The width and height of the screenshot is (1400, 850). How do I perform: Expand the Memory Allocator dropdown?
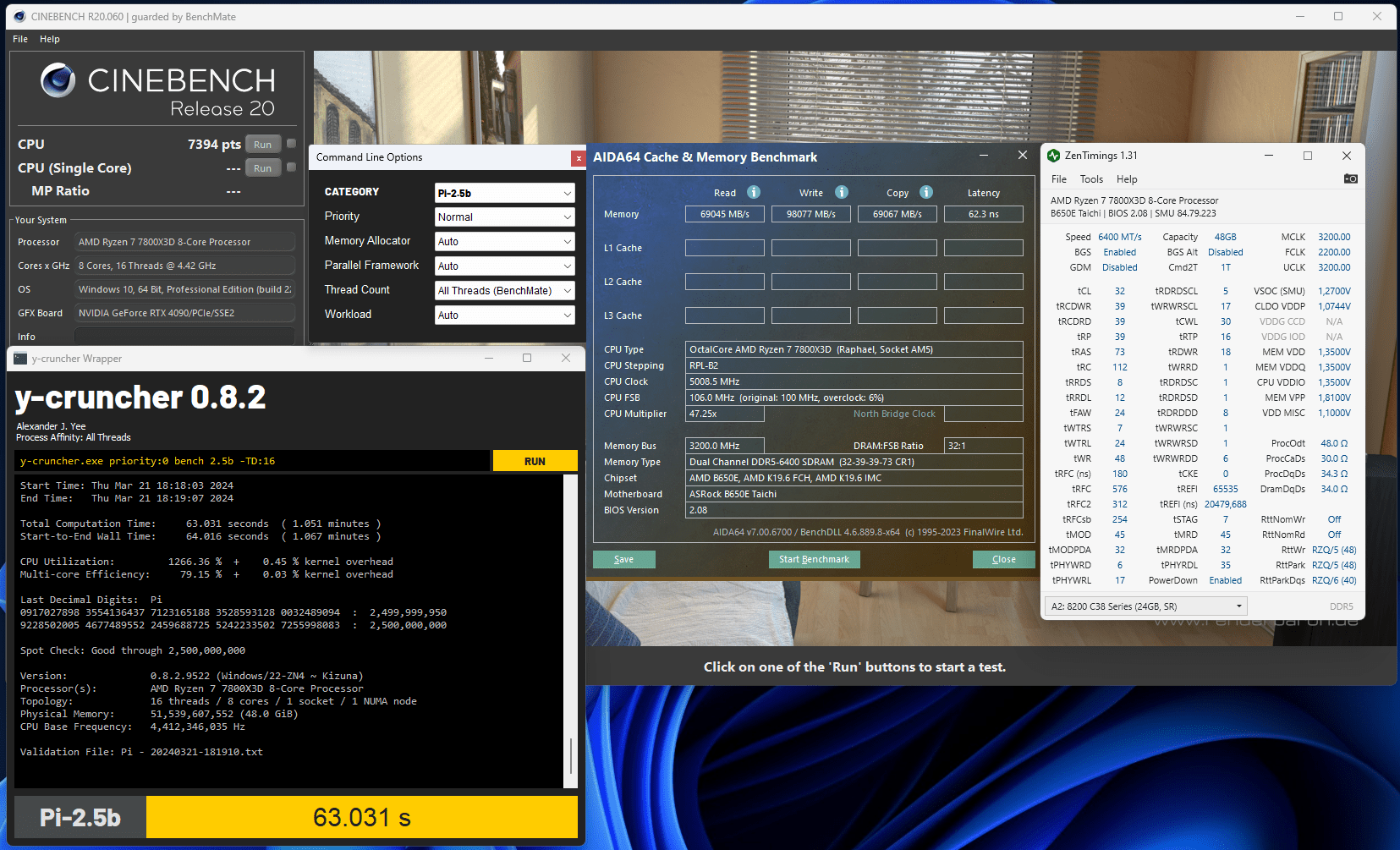[505, 242]
